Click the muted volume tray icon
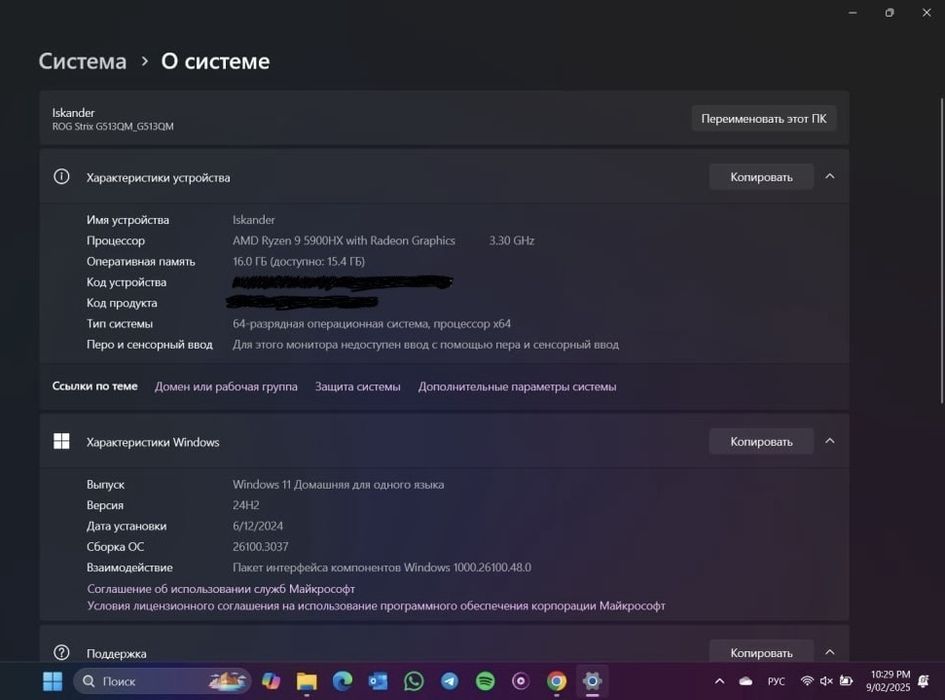The width and height of the screenshot is (945, 700). (x=826, y=681)
